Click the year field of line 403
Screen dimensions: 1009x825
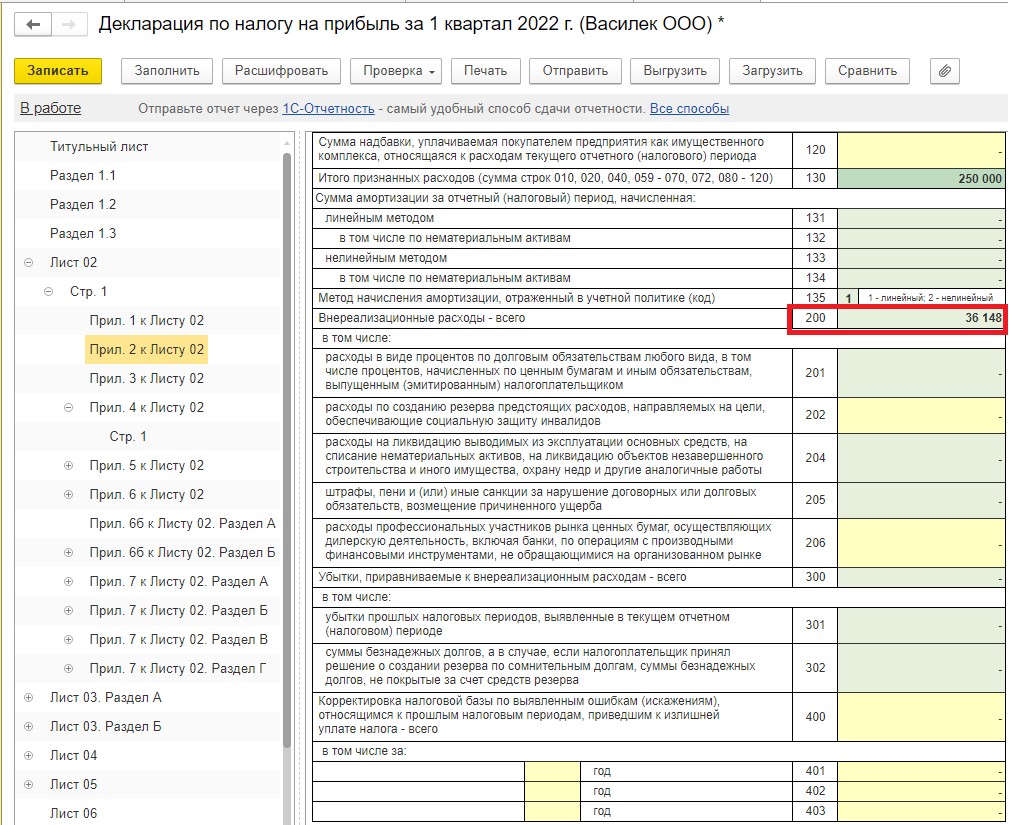(x=552, y=811)
